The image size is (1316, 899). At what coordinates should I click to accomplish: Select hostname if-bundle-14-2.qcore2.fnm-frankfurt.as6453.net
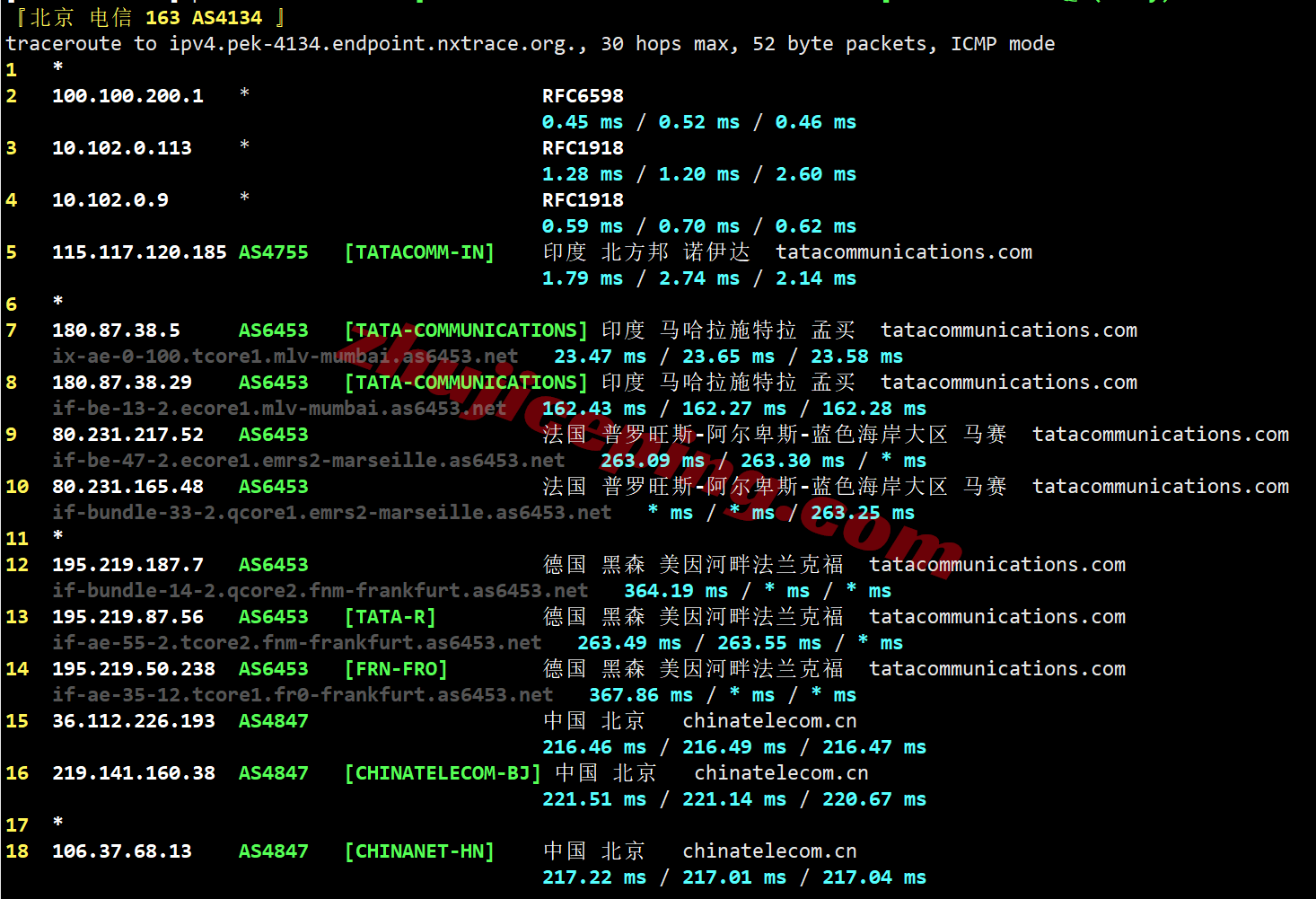(x=320, y=591)
